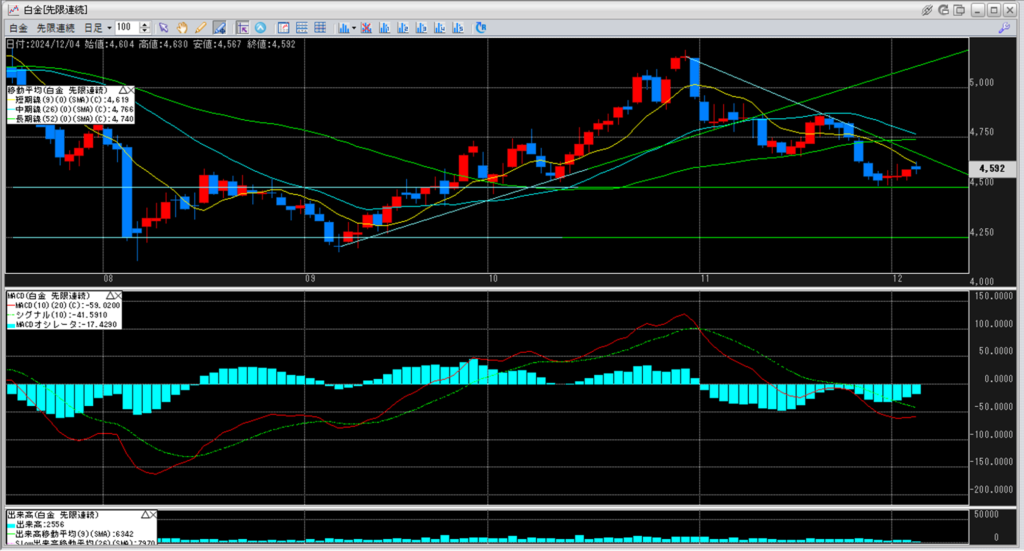
Task: Collapse the moving average legend with triangle
Action: coord(123,90)
